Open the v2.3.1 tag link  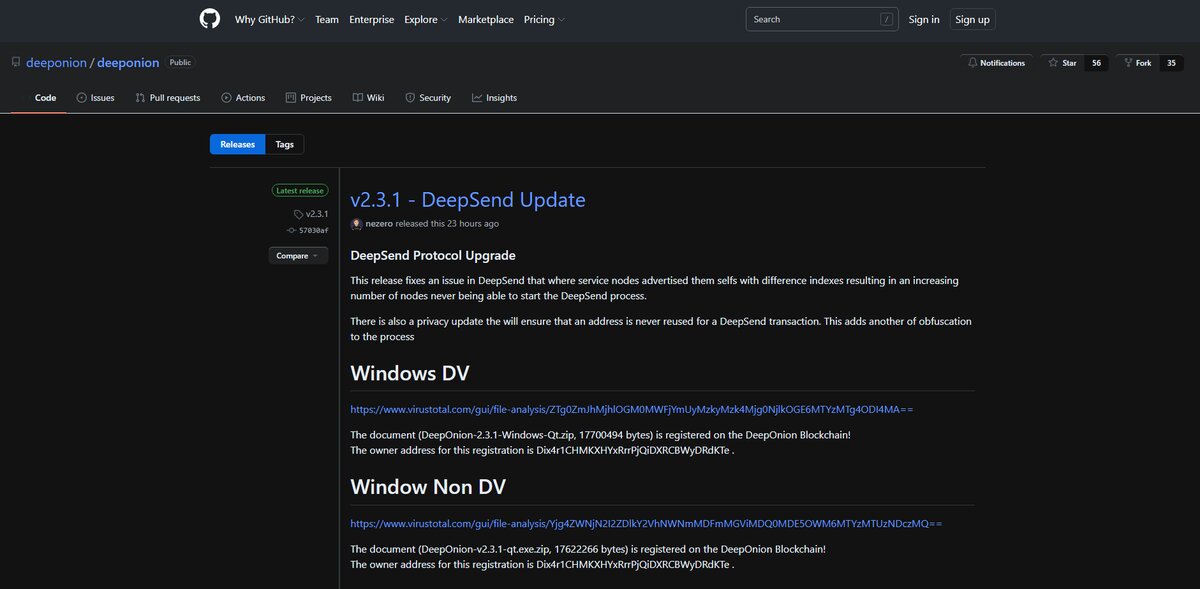(x=311, y=214)
